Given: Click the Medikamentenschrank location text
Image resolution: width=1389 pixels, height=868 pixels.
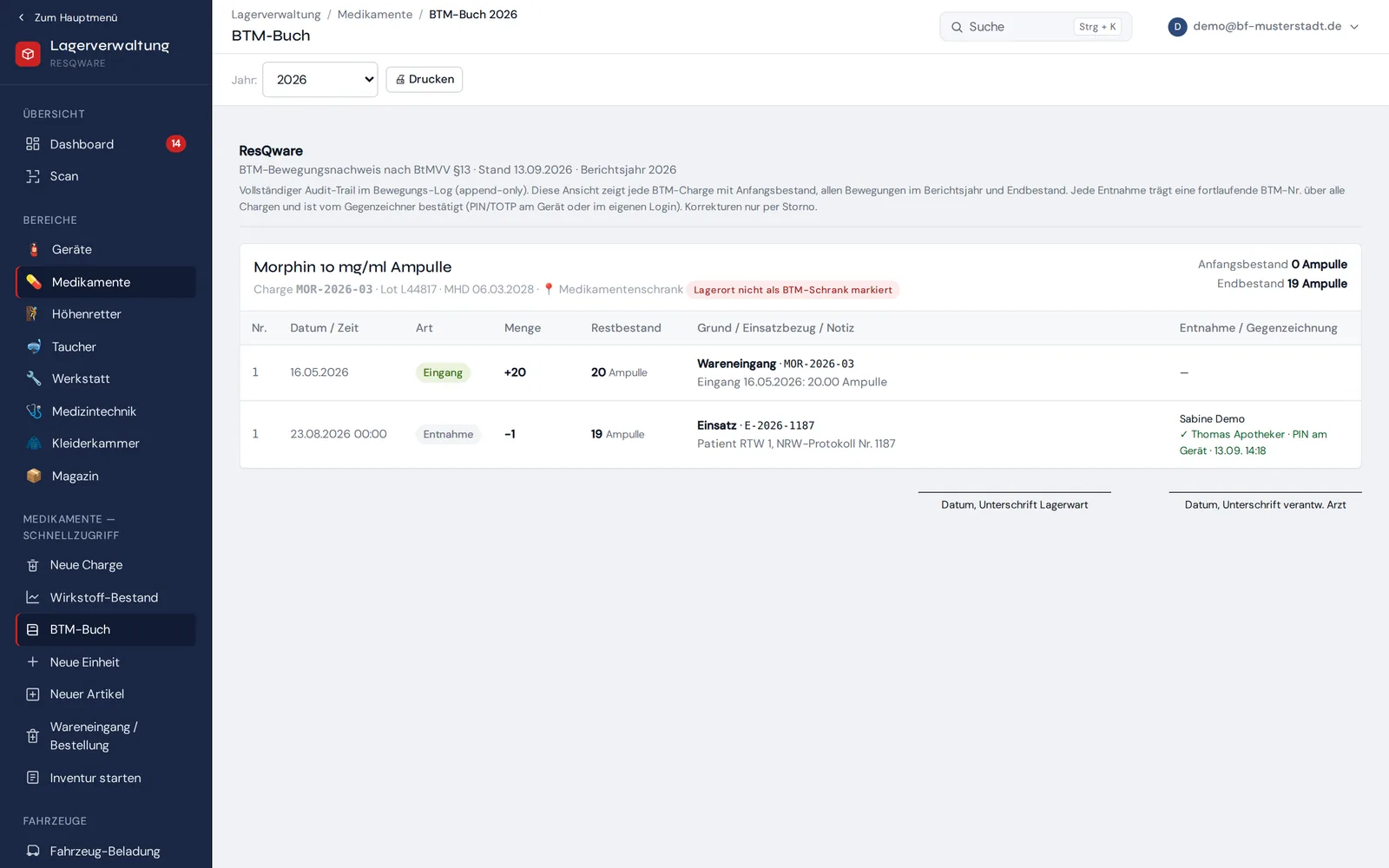Looking at the screenshot, I should coord(621,289).
